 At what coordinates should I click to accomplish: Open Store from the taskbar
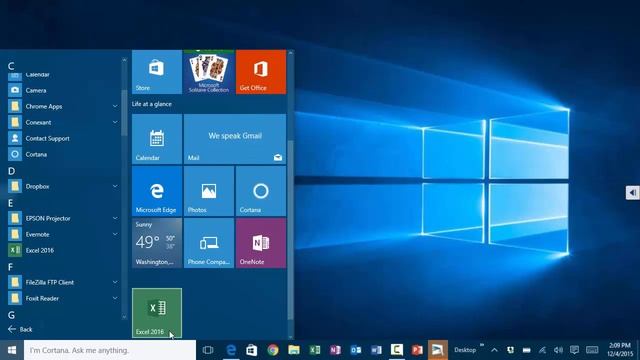click(251, 350)
